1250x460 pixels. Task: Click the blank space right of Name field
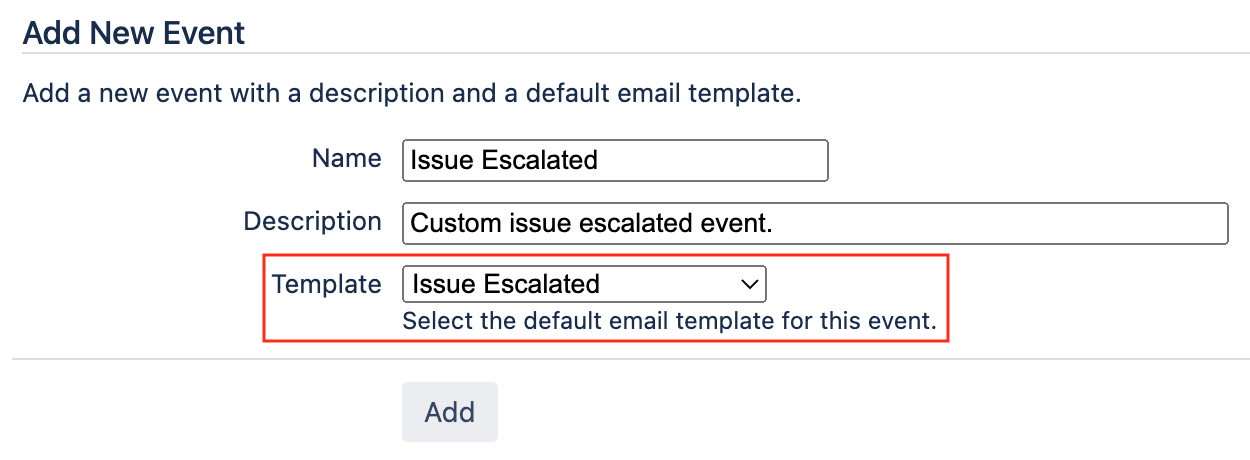pos(1030,160)
